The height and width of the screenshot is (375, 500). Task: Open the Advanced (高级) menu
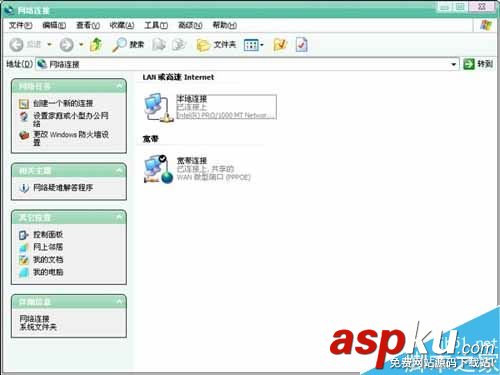point(190,25)
